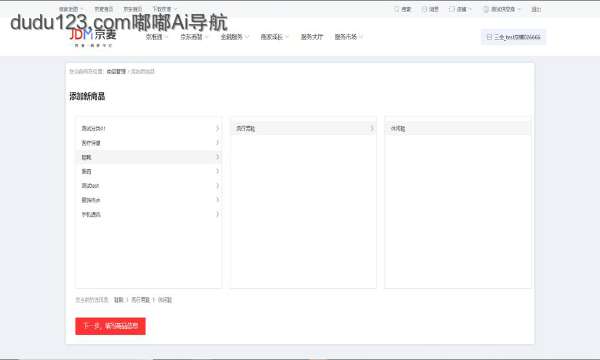
Task: Click the account avatar icon in top bar
Action: 486,9
